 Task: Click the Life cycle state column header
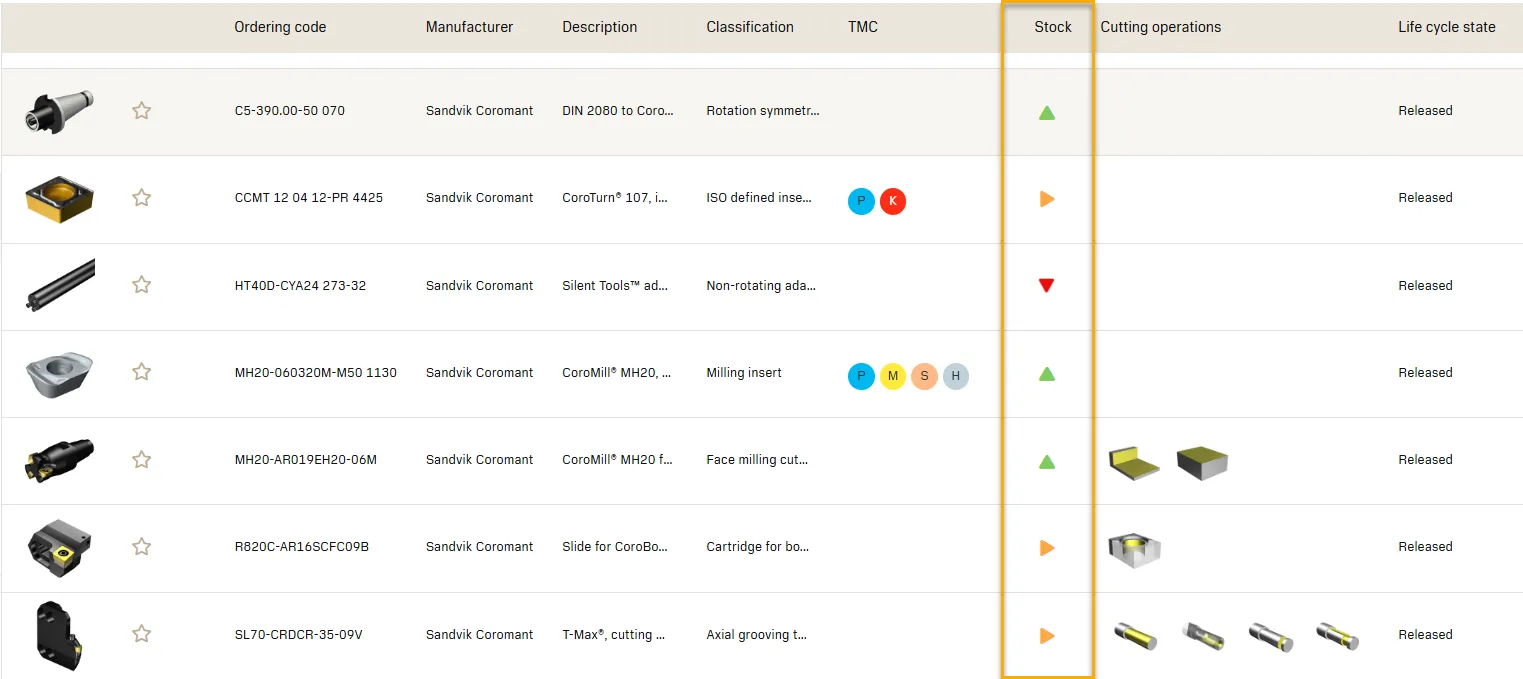[x=1446, y=27]
